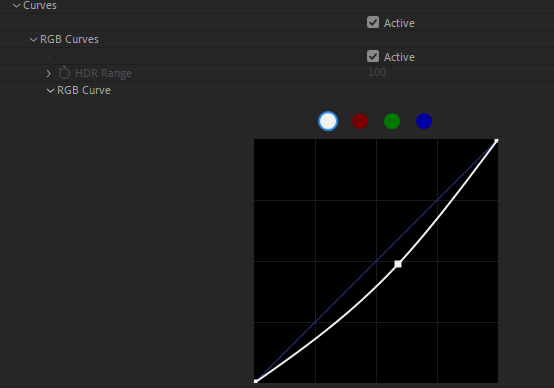Click the Active label beside RGB Curves checkbox
Viewport: 554px width, 388px height.
[399, 57]
